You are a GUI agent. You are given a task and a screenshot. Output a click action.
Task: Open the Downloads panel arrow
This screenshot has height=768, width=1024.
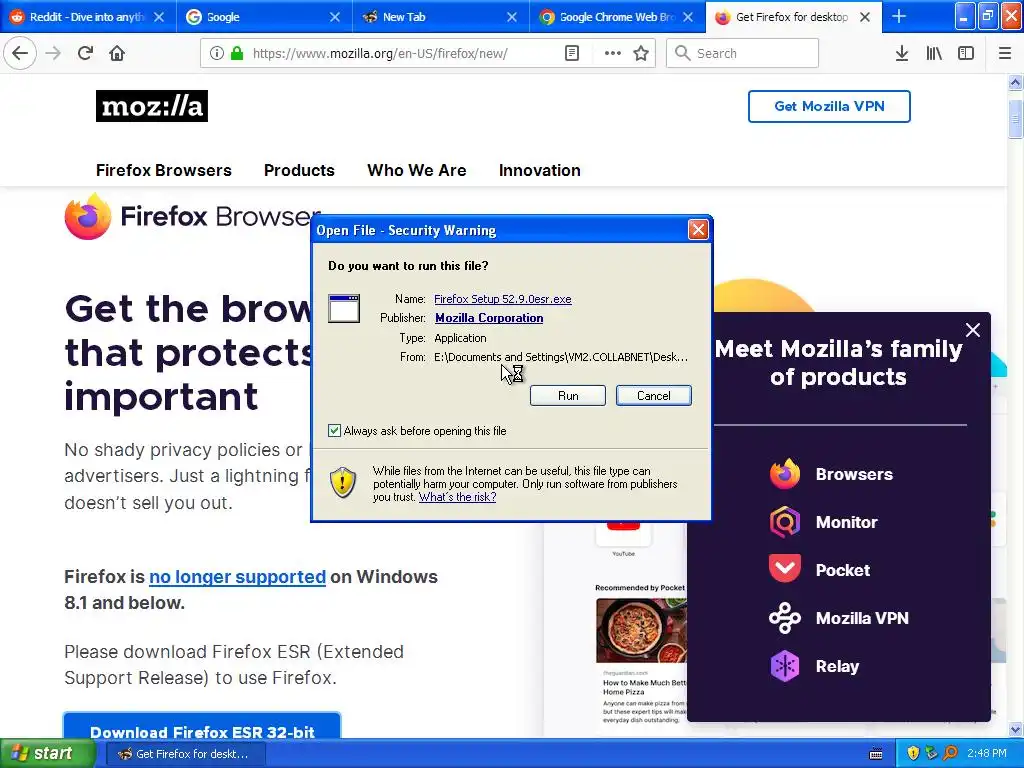(x=902, y=53)
